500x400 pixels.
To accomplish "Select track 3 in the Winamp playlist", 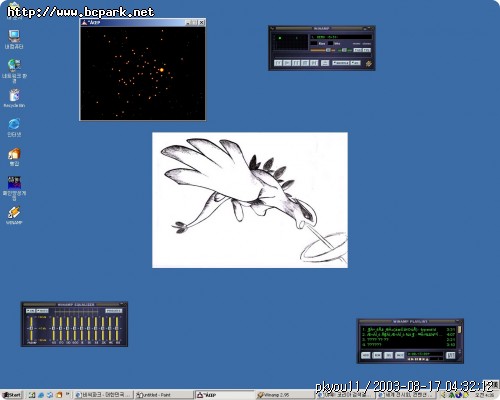I will tap(408, 339).
